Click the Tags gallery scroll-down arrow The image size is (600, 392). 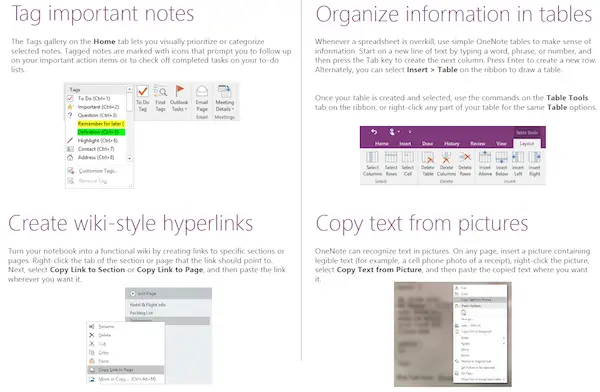pos(130,158)
